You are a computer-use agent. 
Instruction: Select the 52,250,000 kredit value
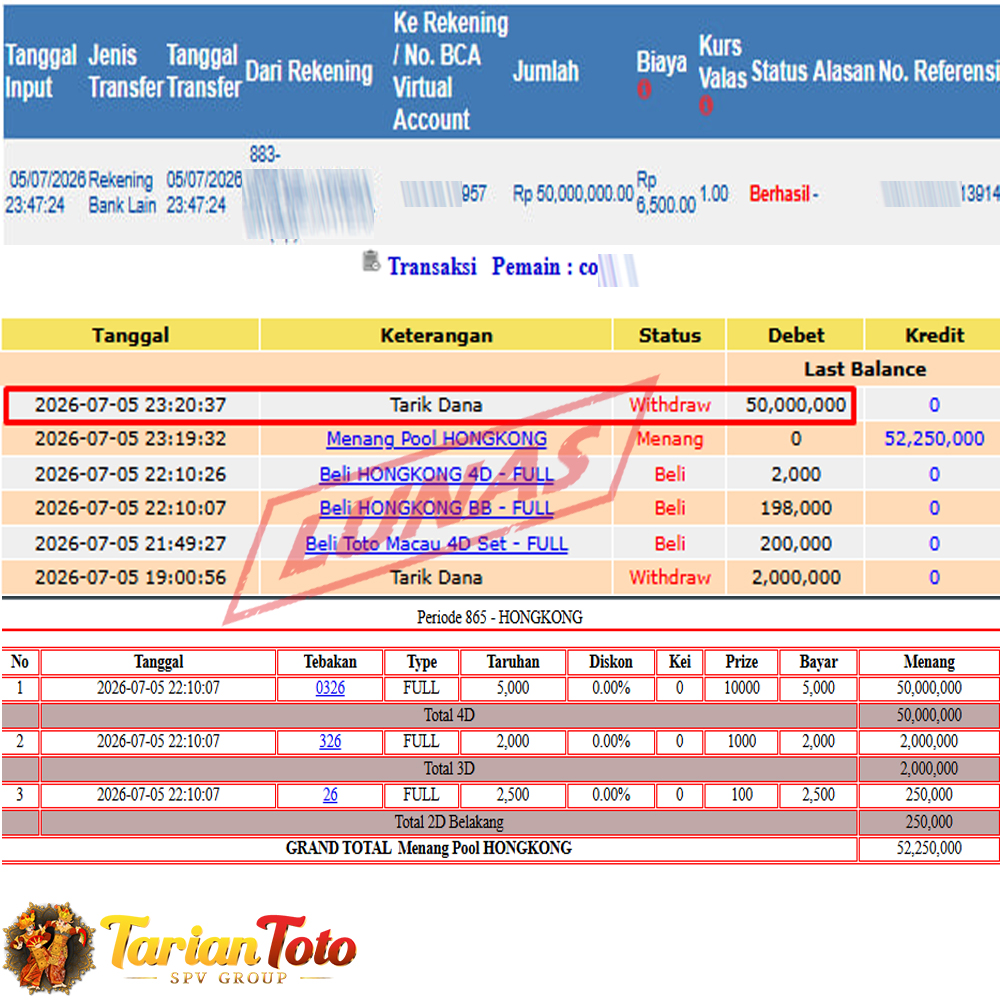[x=934, y=439]
